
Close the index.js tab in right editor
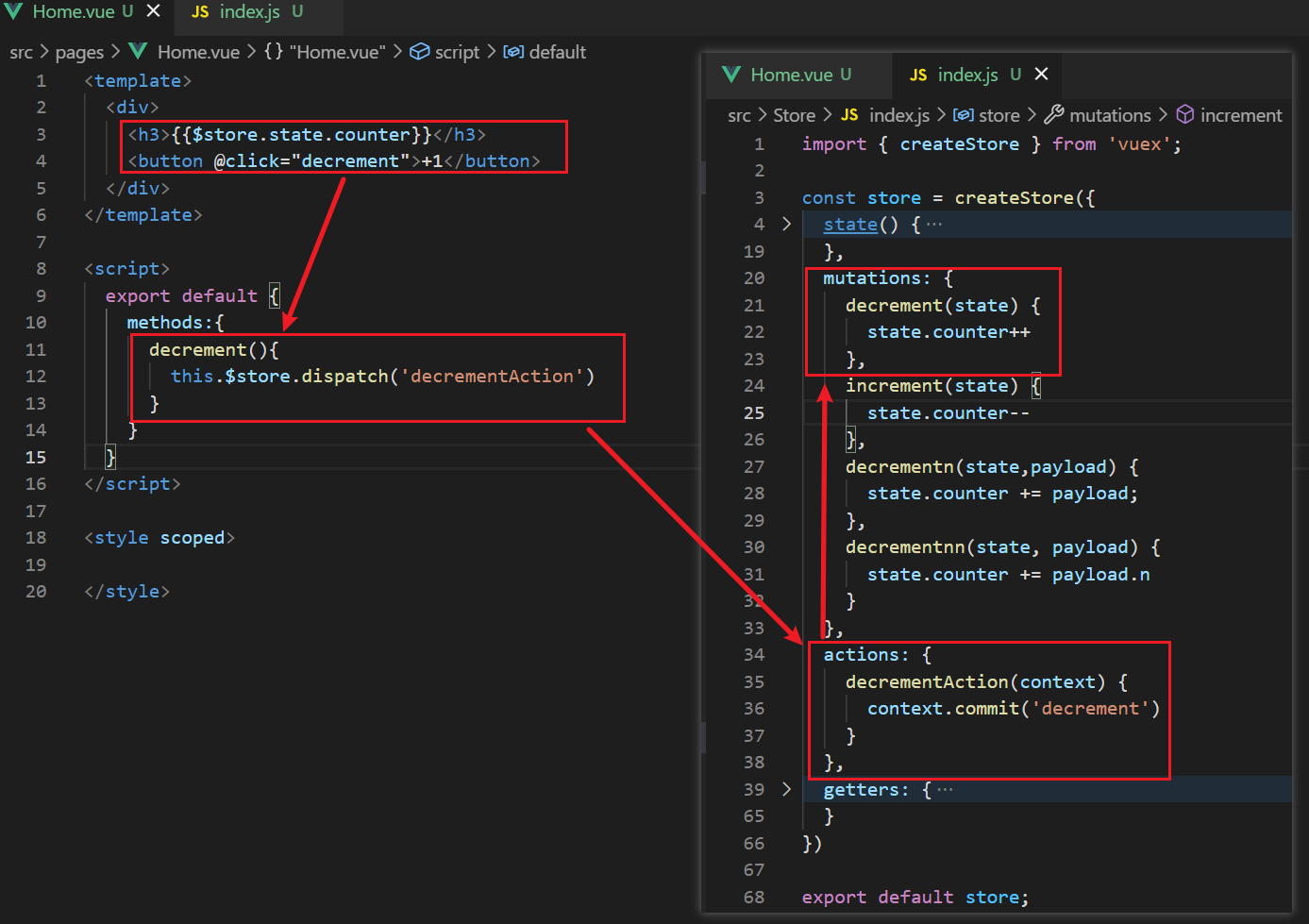[1041, 74]
